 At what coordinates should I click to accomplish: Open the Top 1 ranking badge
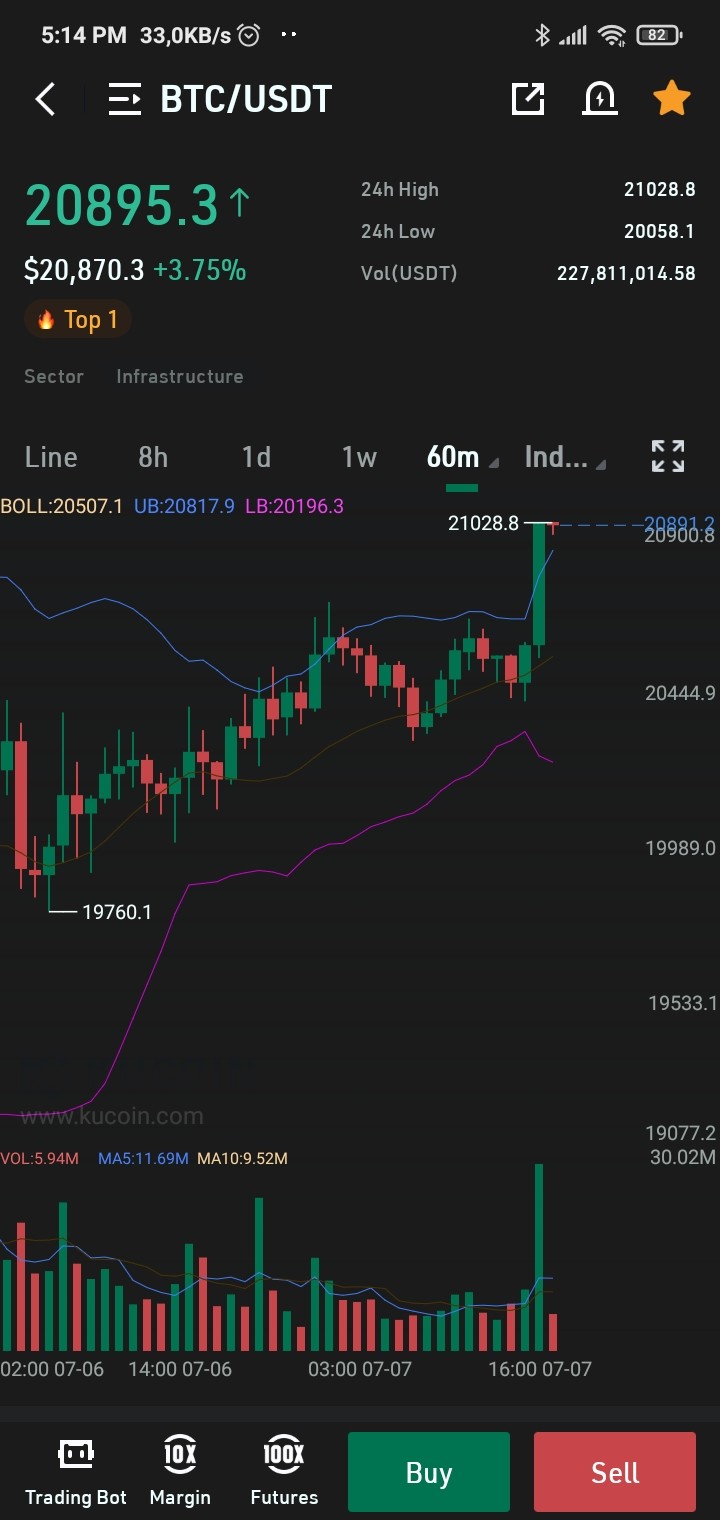point(78,319)
